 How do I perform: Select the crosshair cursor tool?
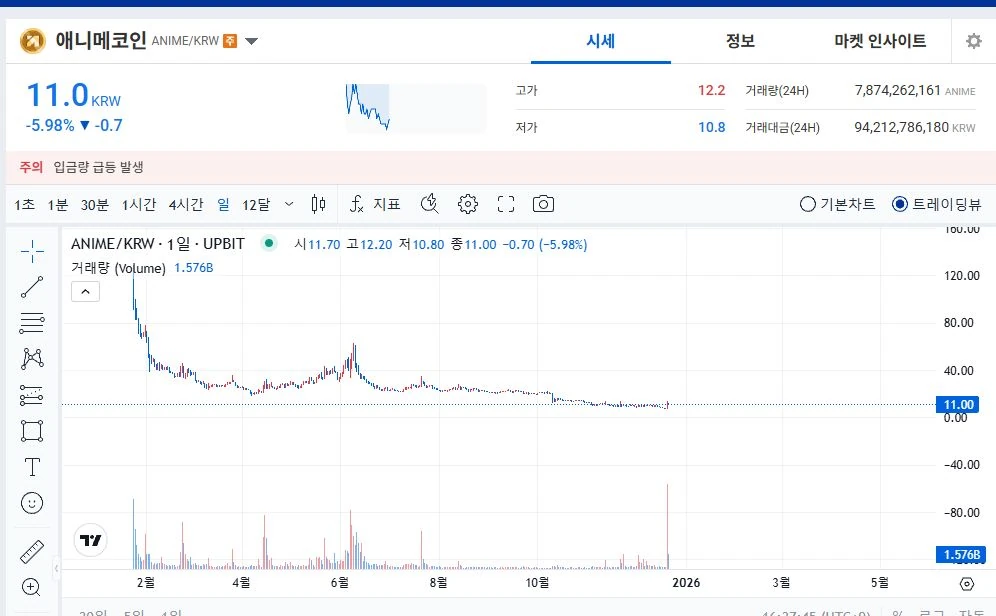[x=32, y=251]
